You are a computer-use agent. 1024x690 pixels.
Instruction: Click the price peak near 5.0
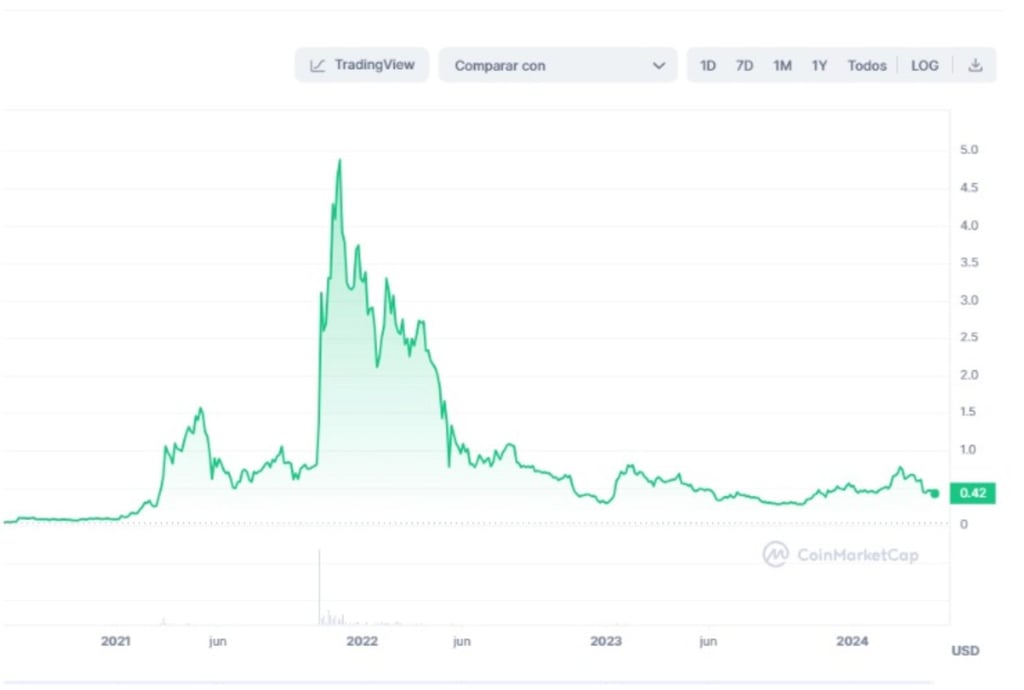point(340,161)
